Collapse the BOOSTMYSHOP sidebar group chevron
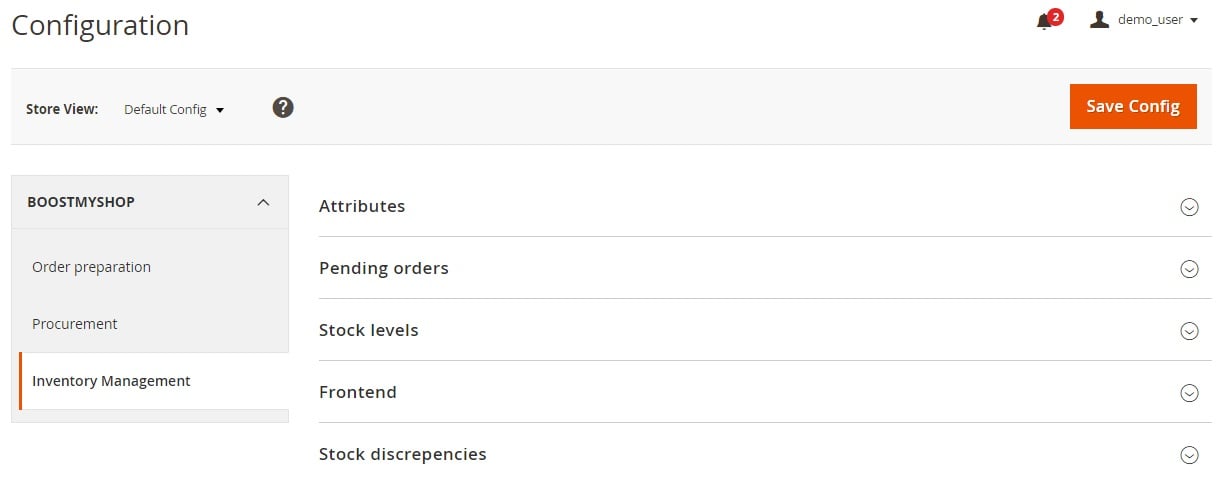This screenshot has width=1225, height=477. pos(263,202)
